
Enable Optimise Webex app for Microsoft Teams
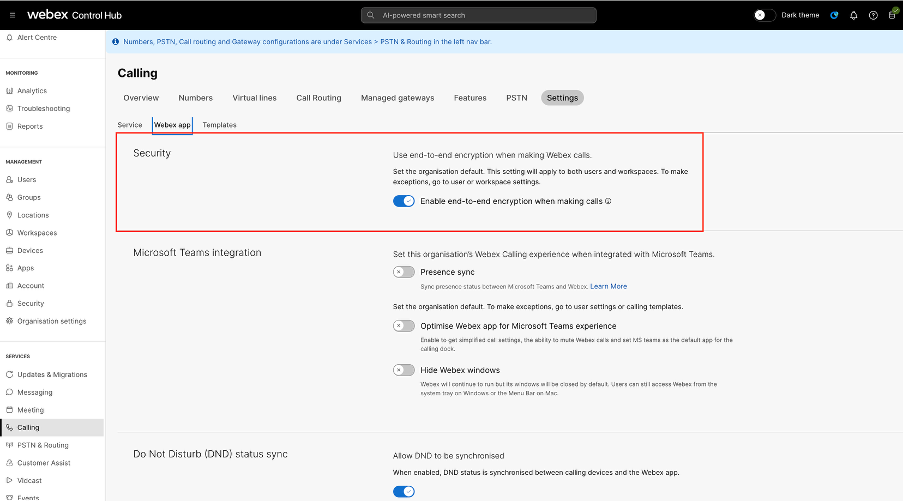point(404,326)
